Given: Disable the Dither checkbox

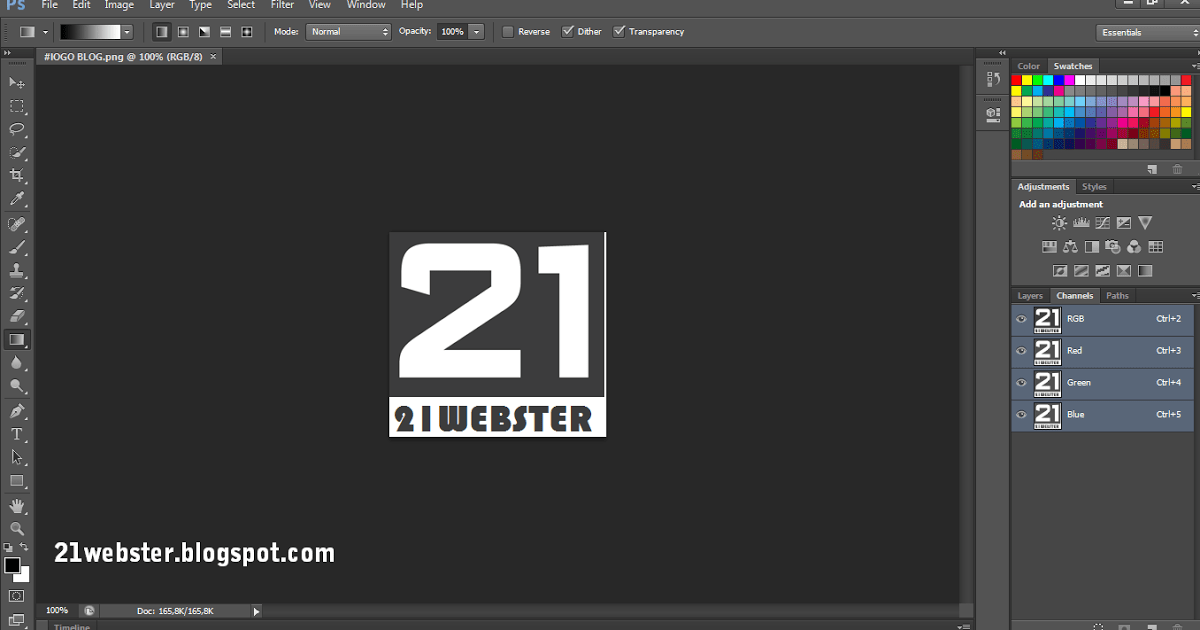Looking at the screenshot, I should tap(568, 32).
